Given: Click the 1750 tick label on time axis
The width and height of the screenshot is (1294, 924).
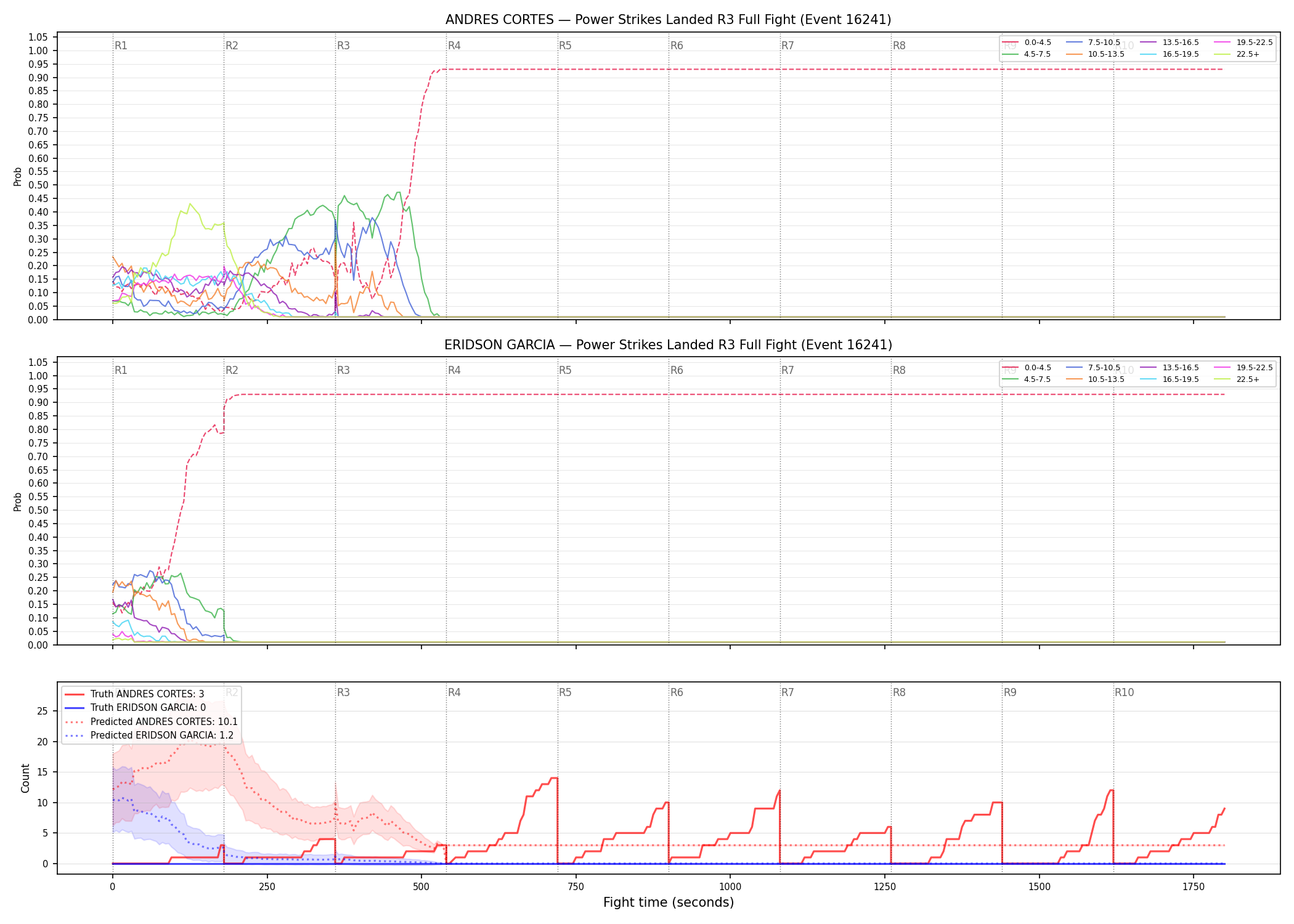Looking at the screenshot, I should point(1194,887).
